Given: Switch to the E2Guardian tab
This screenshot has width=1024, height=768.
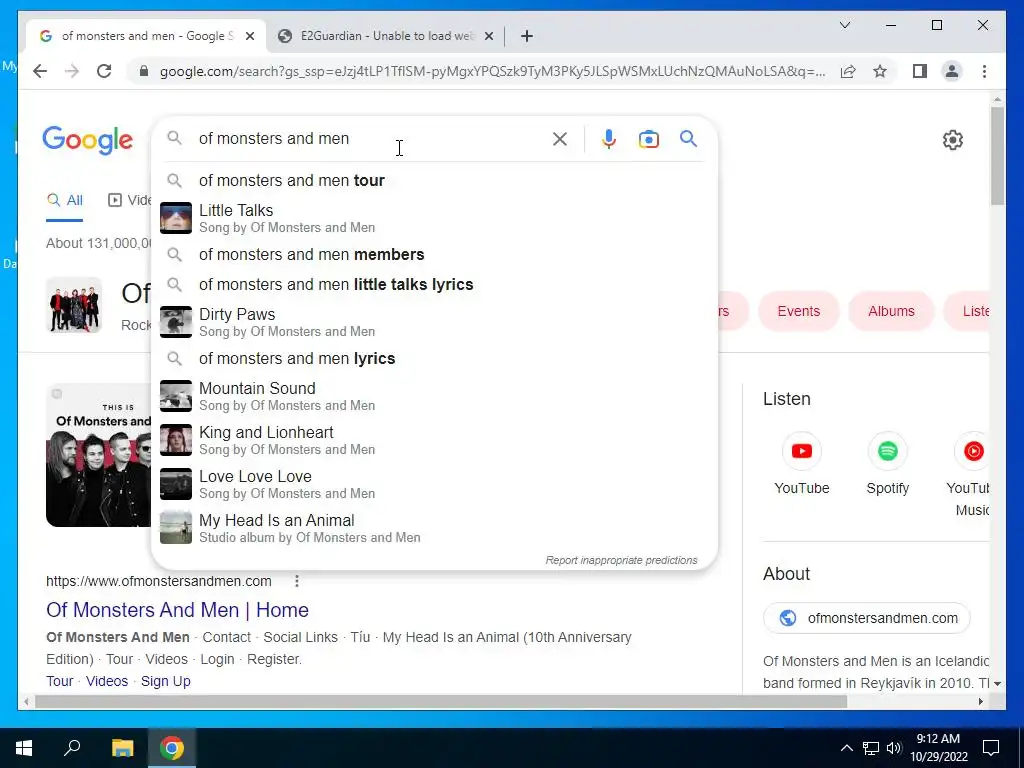Looking at the screenshot, I should [x=385, y=36].
